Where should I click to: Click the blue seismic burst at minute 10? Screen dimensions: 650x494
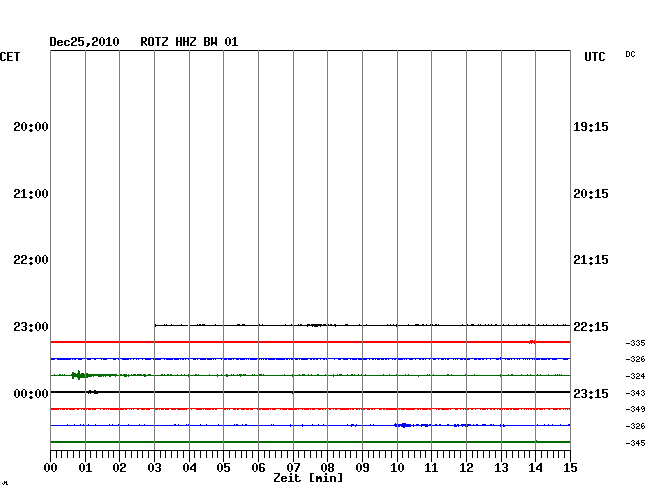pos(405,425)
